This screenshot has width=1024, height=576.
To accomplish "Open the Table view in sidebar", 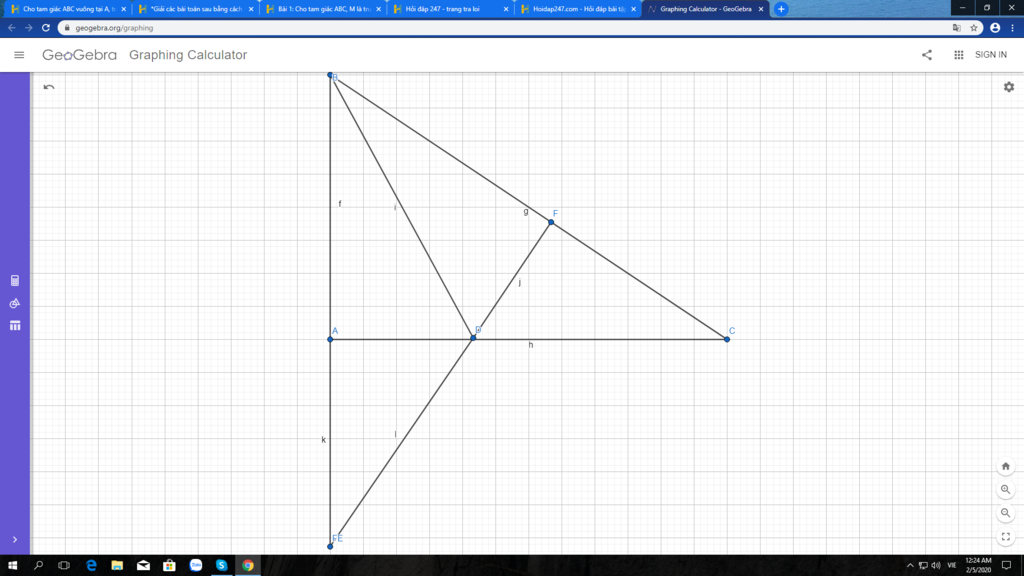I will tap(15, 325).
